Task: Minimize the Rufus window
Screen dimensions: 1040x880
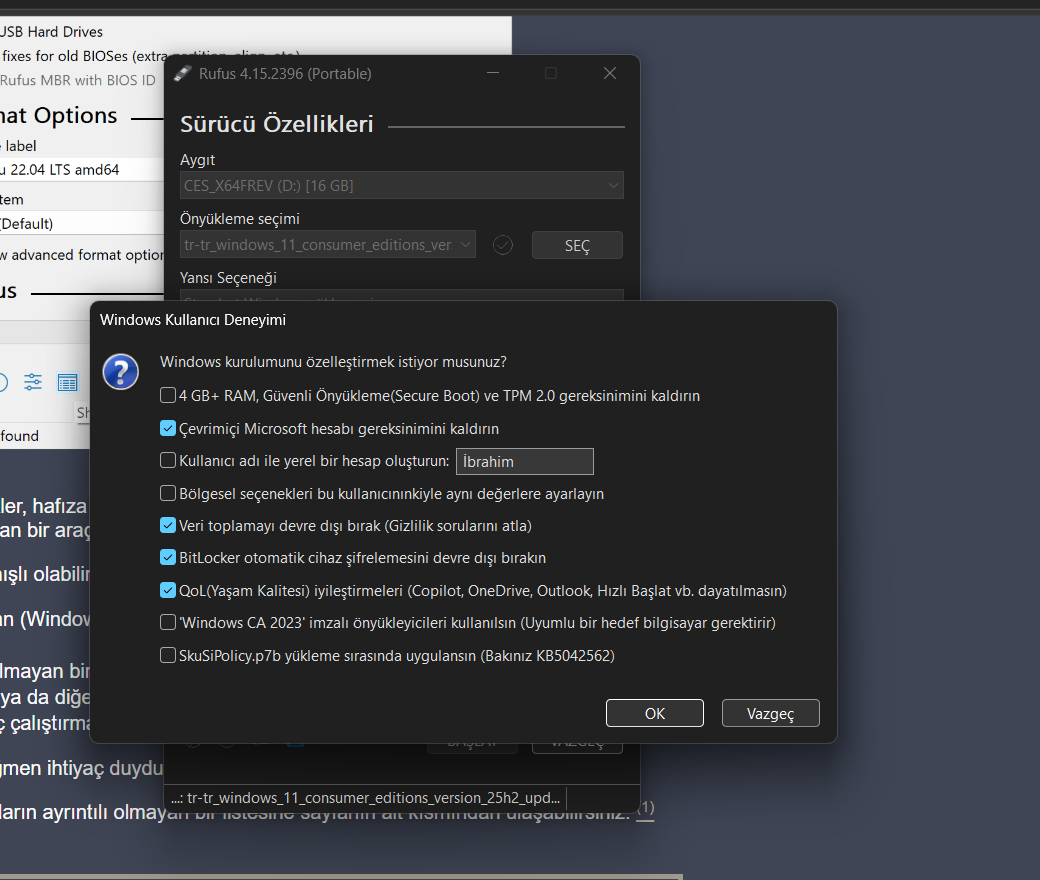Action: coord(493,73)
